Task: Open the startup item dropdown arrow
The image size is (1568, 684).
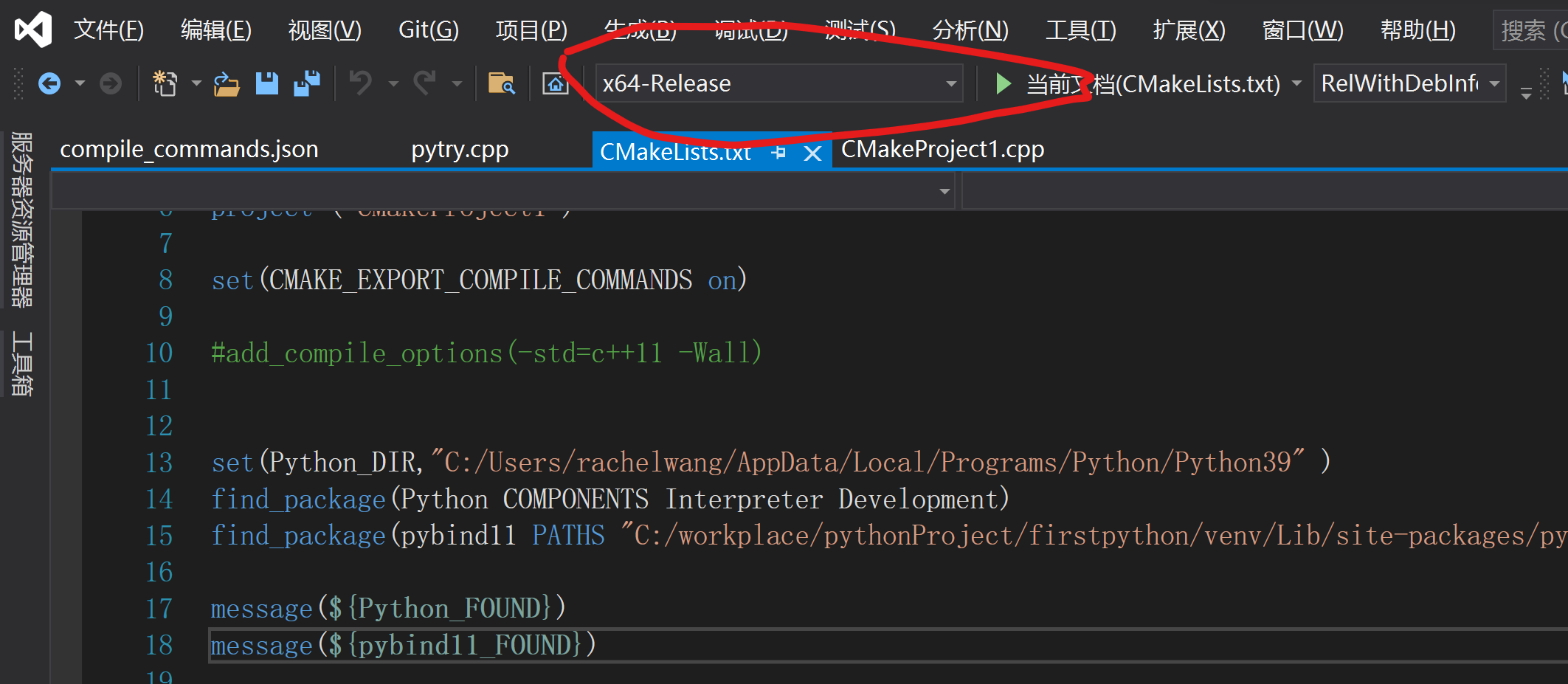Action: [1296, 83]
